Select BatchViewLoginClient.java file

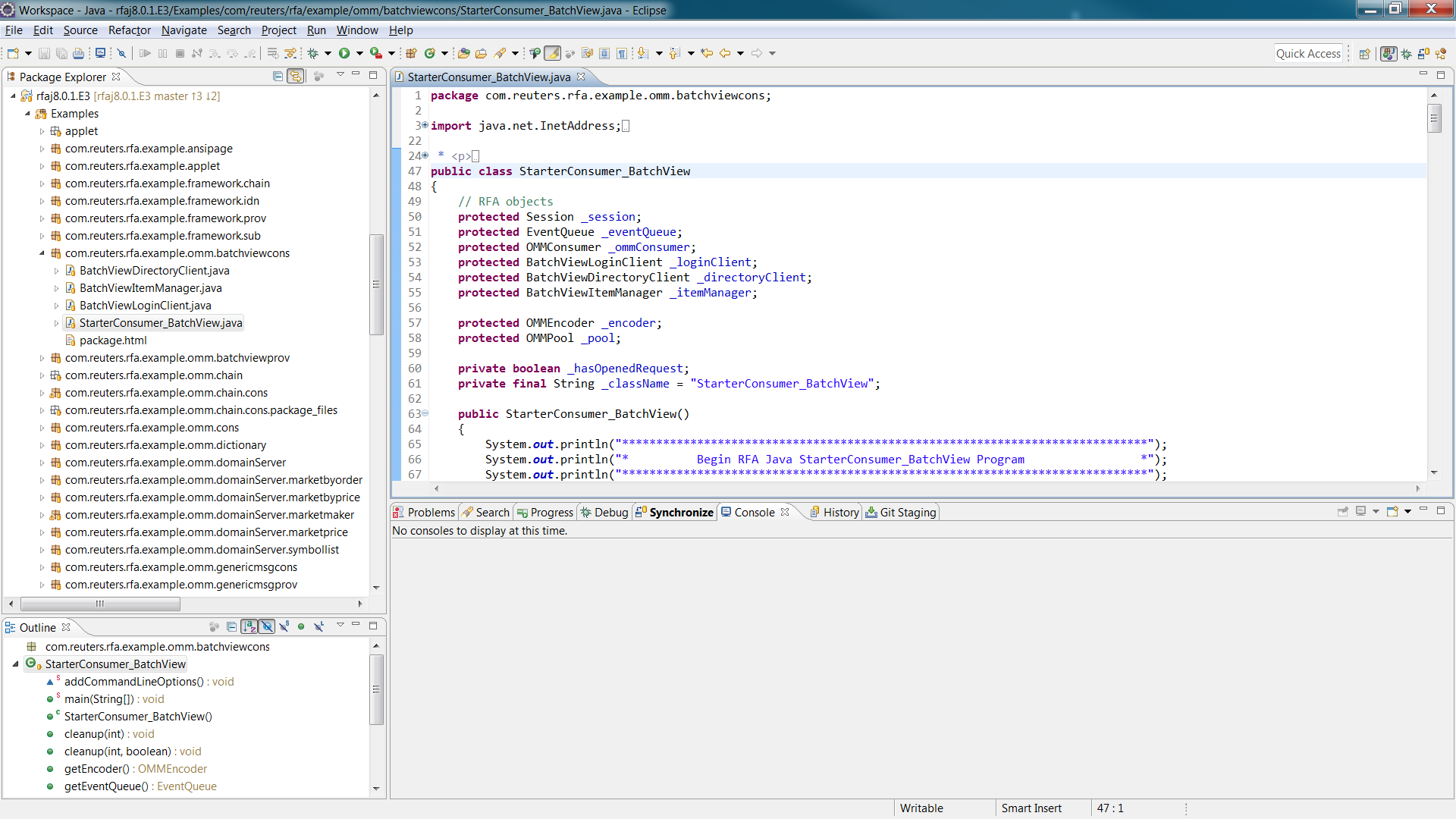145,306
